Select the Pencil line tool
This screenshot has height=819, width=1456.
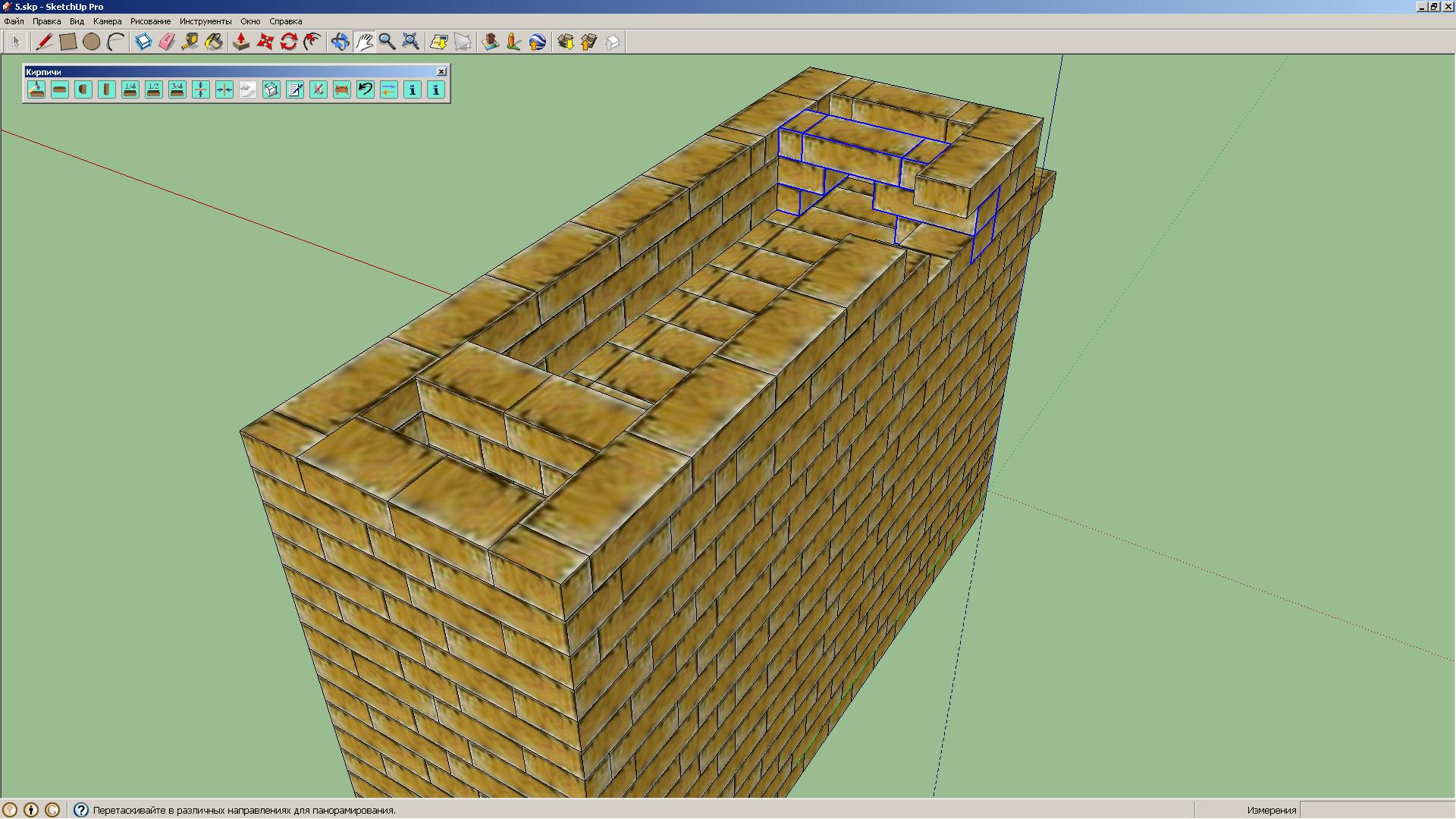tap(44, 42)
